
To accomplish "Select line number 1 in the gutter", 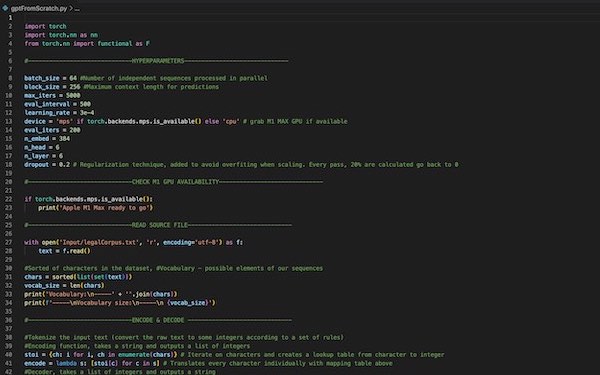I will [10, 18].
